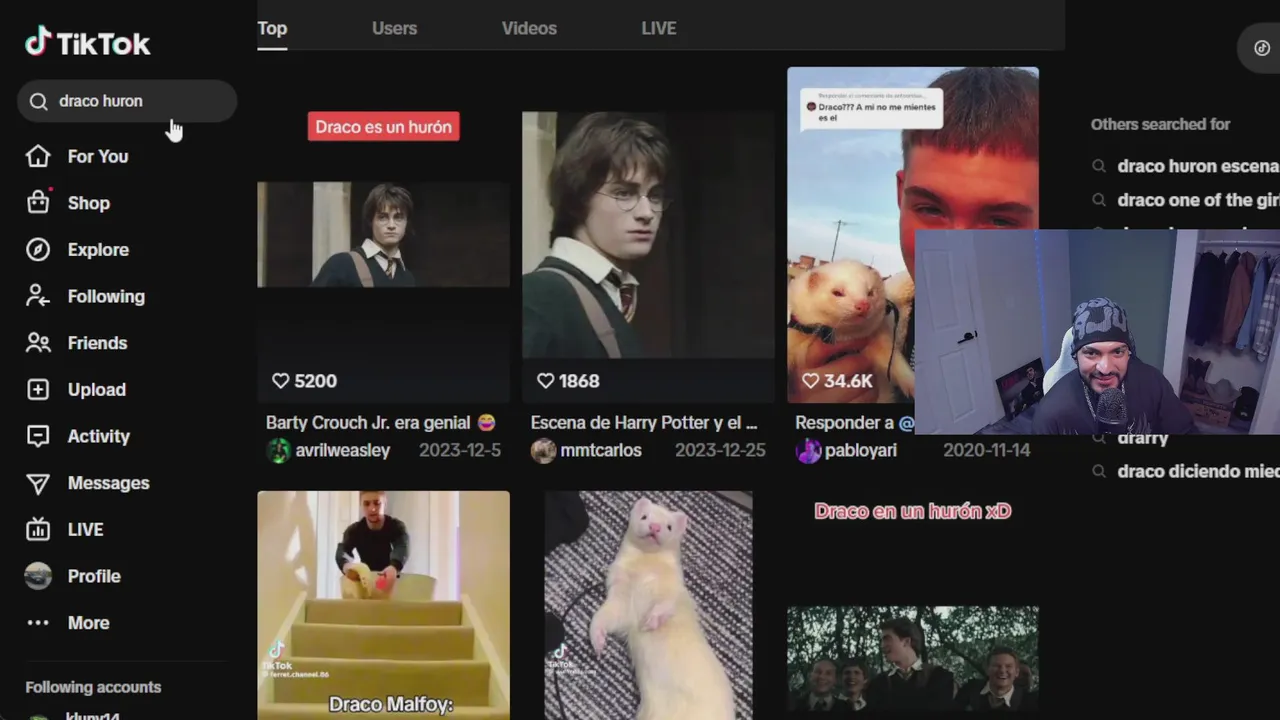Click the More three-dots icon

click(x=38, y=623)
